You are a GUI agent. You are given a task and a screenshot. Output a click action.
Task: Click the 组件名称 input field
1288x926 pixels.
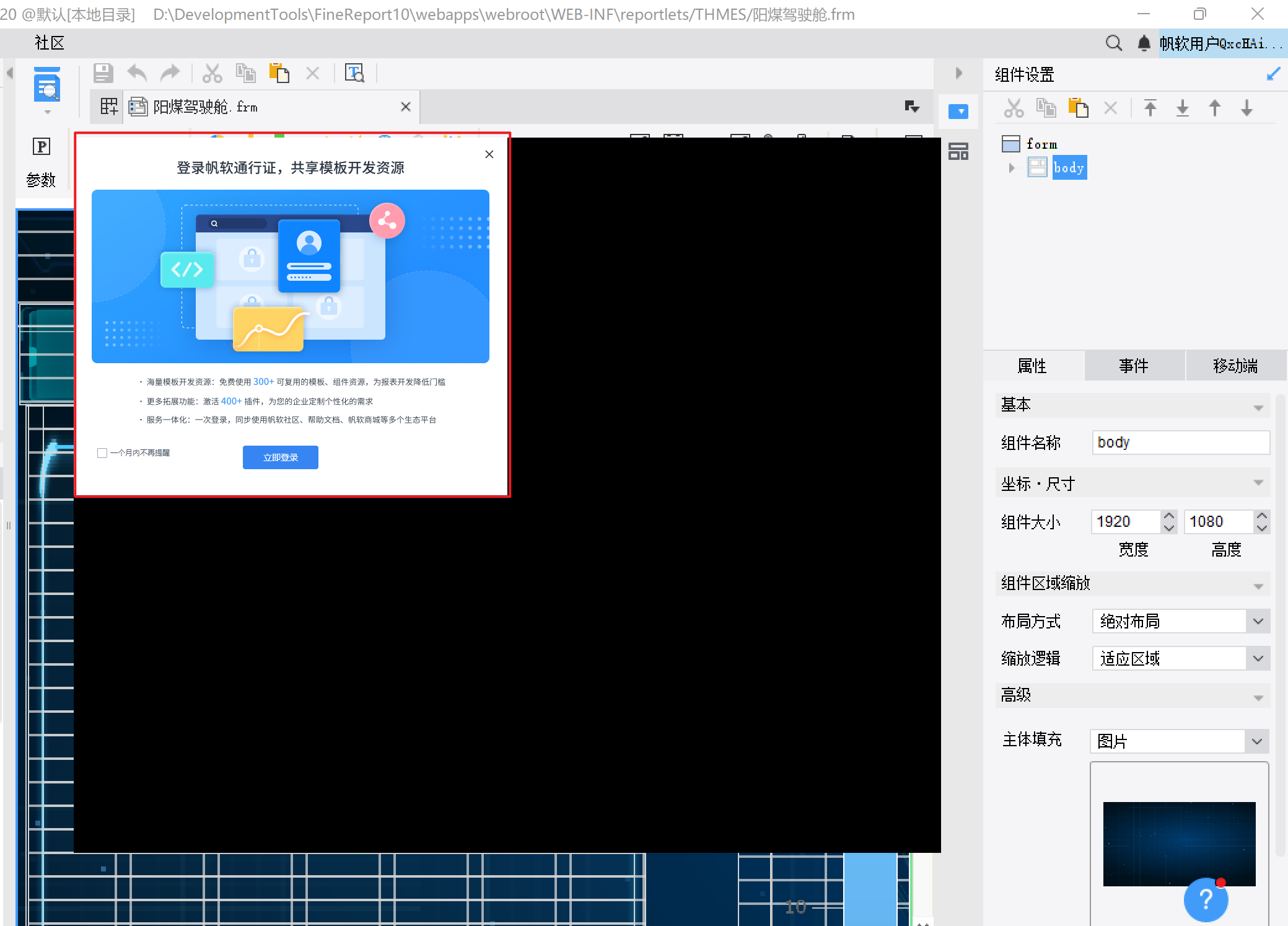tap(1181, 443)
